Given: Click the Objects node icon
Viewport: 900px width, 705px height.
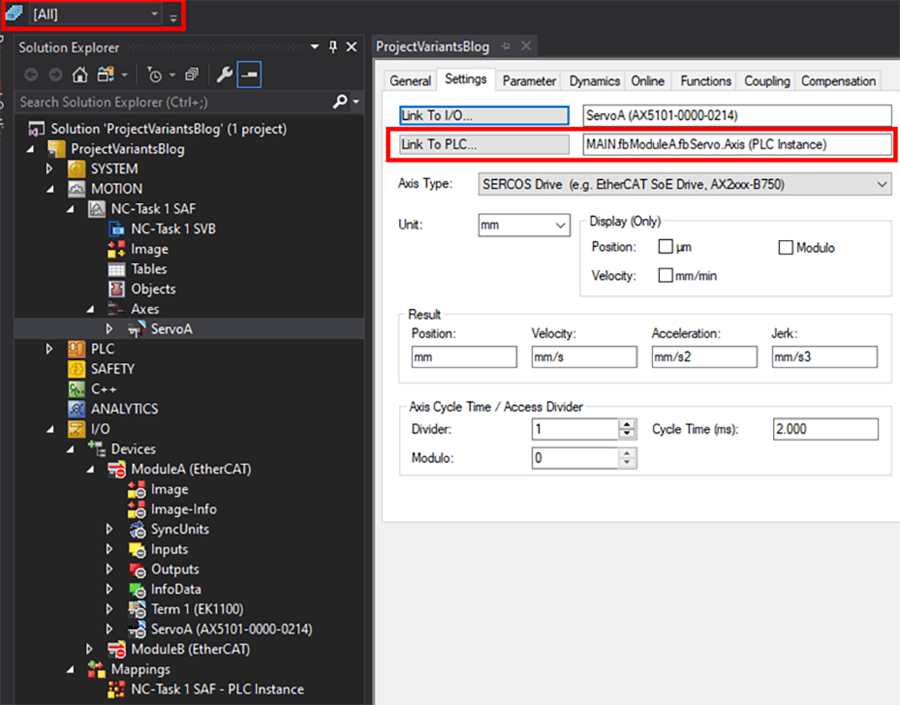Looking at the screenshot, I should pyautogui.click(x=117, y=289).
